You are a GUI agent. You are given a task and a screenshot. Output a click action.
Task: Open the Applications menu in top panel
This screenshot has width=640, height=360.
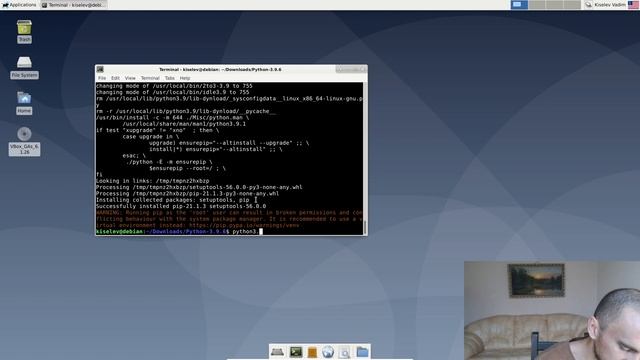point(19,4)
